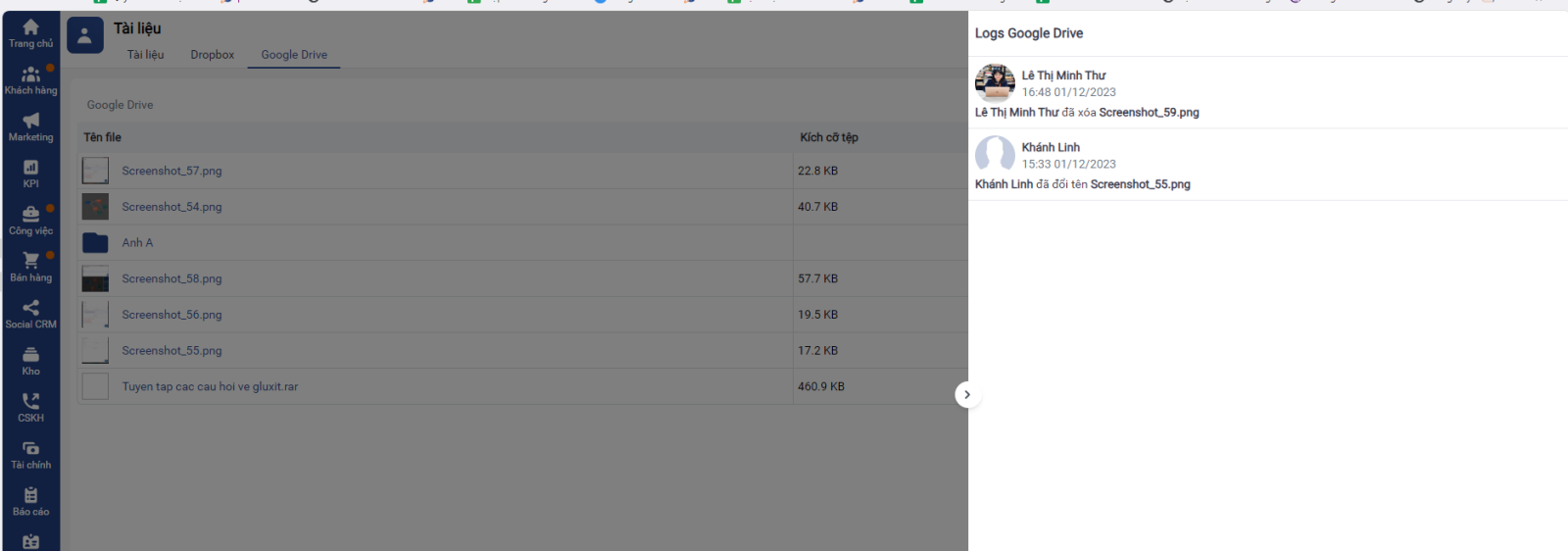
Task: Switch to the Dropbox tab
Action: point(212,55)
